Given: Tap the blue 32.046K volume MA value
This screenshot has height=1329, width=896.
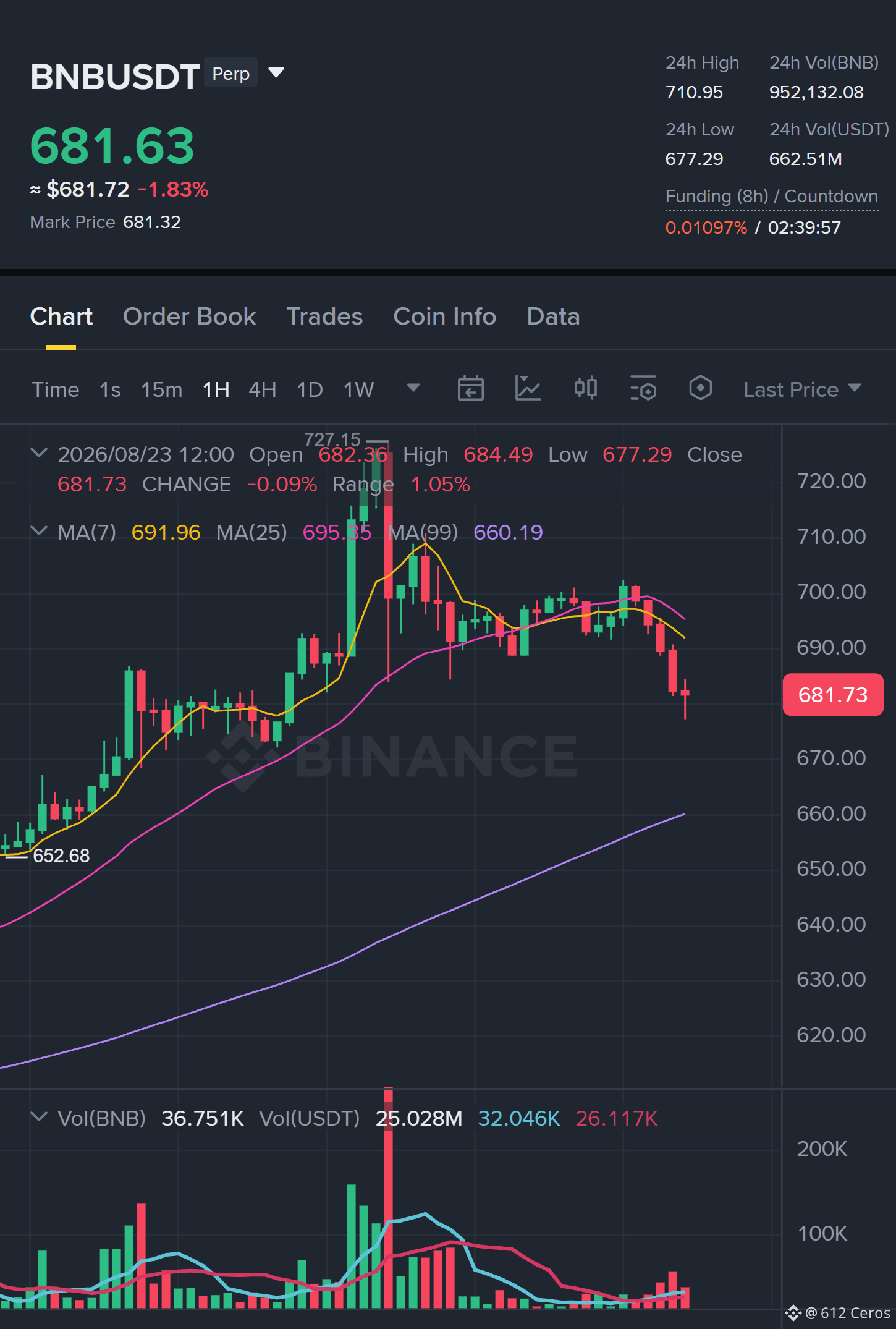Looking at the screenshot, I should click(x=519, y=1118).
